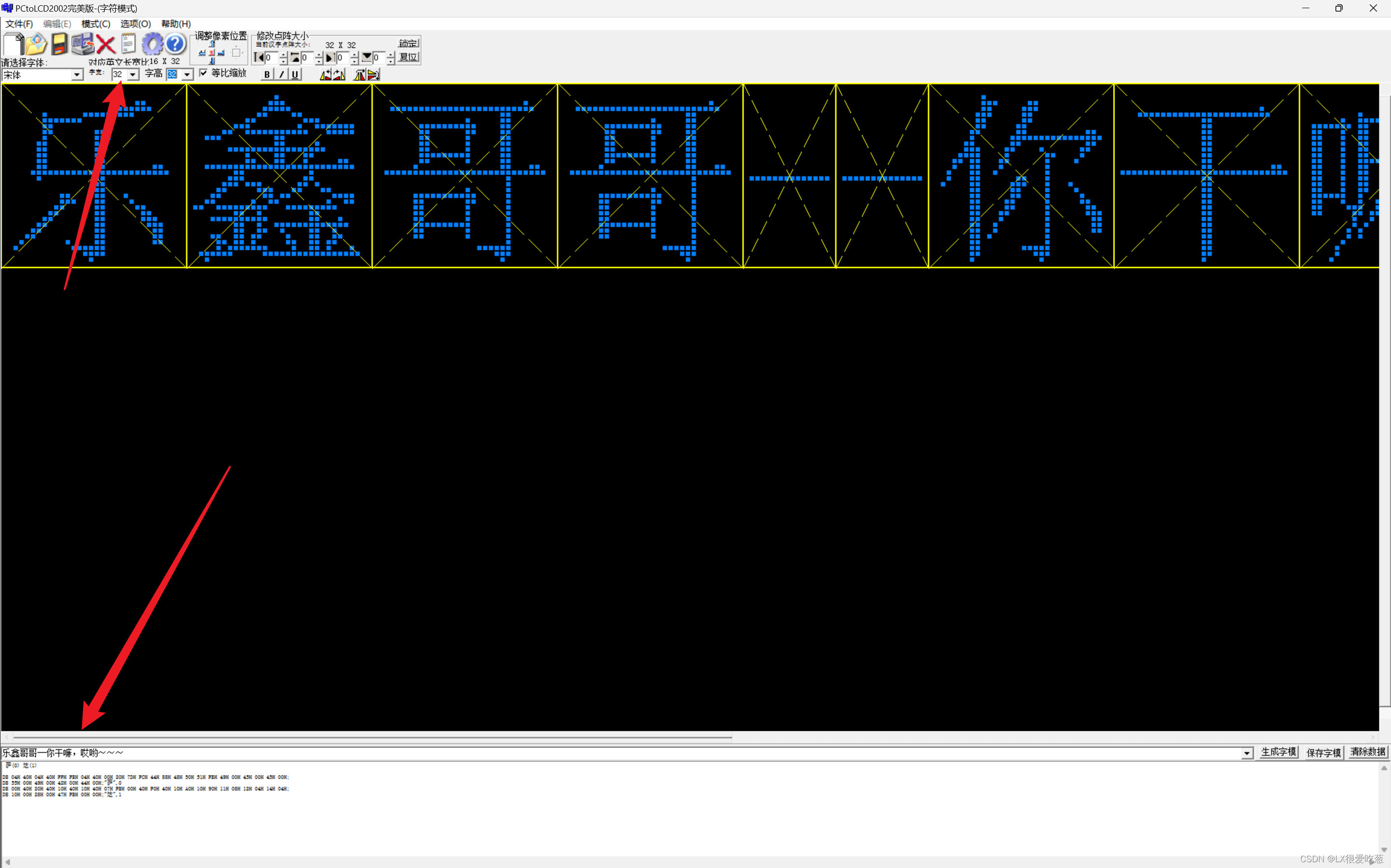Image resolution: width=1391 pixels, height=868 pixels.
Task: Open a file with the folder icon
Action: pyautogui.click(x=36, y=44)
